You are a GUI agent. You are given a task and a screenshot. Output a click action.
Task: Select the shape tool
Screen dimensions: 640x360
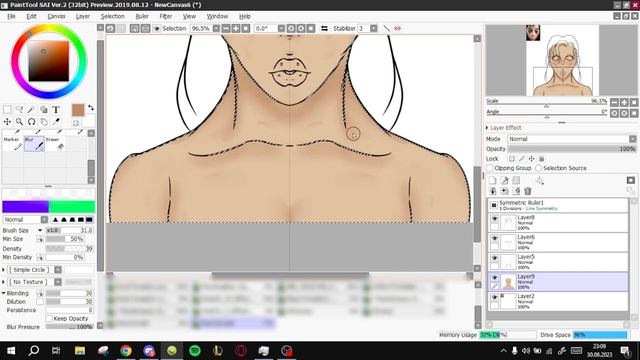(44, 109)
